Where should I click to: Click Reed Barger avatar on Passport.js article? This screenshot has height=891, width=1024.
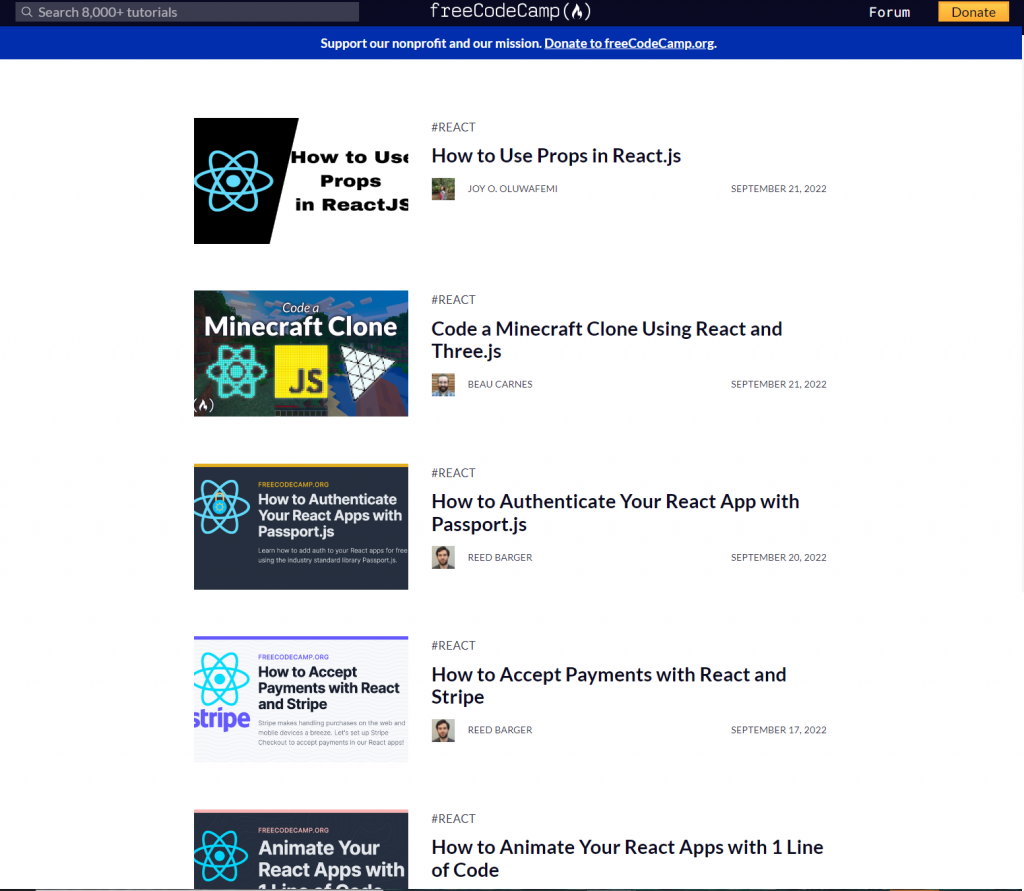point(443,557)
